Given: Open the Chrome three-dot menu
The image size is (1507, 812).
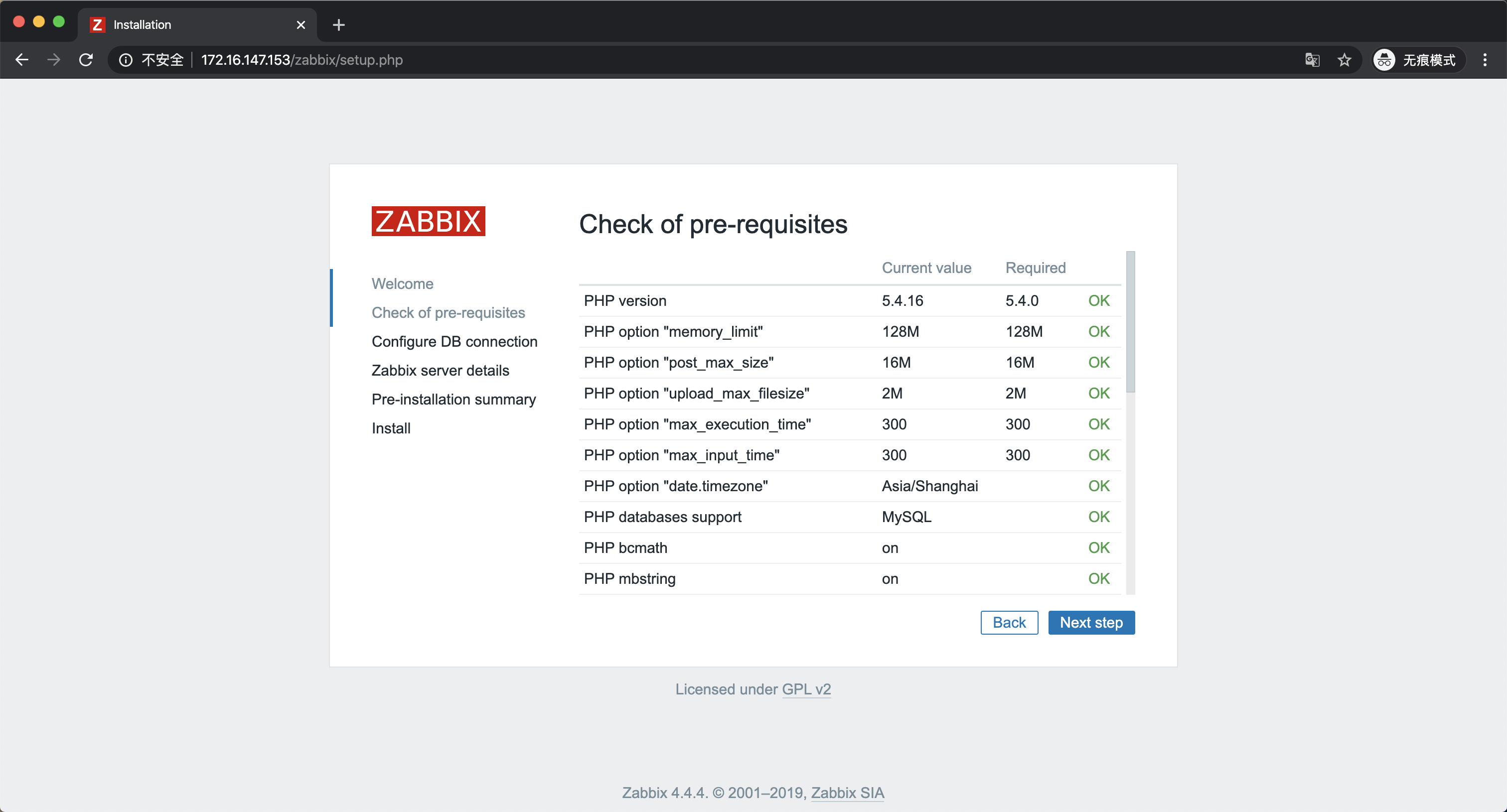Looking at the screenshot, I should (x=1485, y=60).
